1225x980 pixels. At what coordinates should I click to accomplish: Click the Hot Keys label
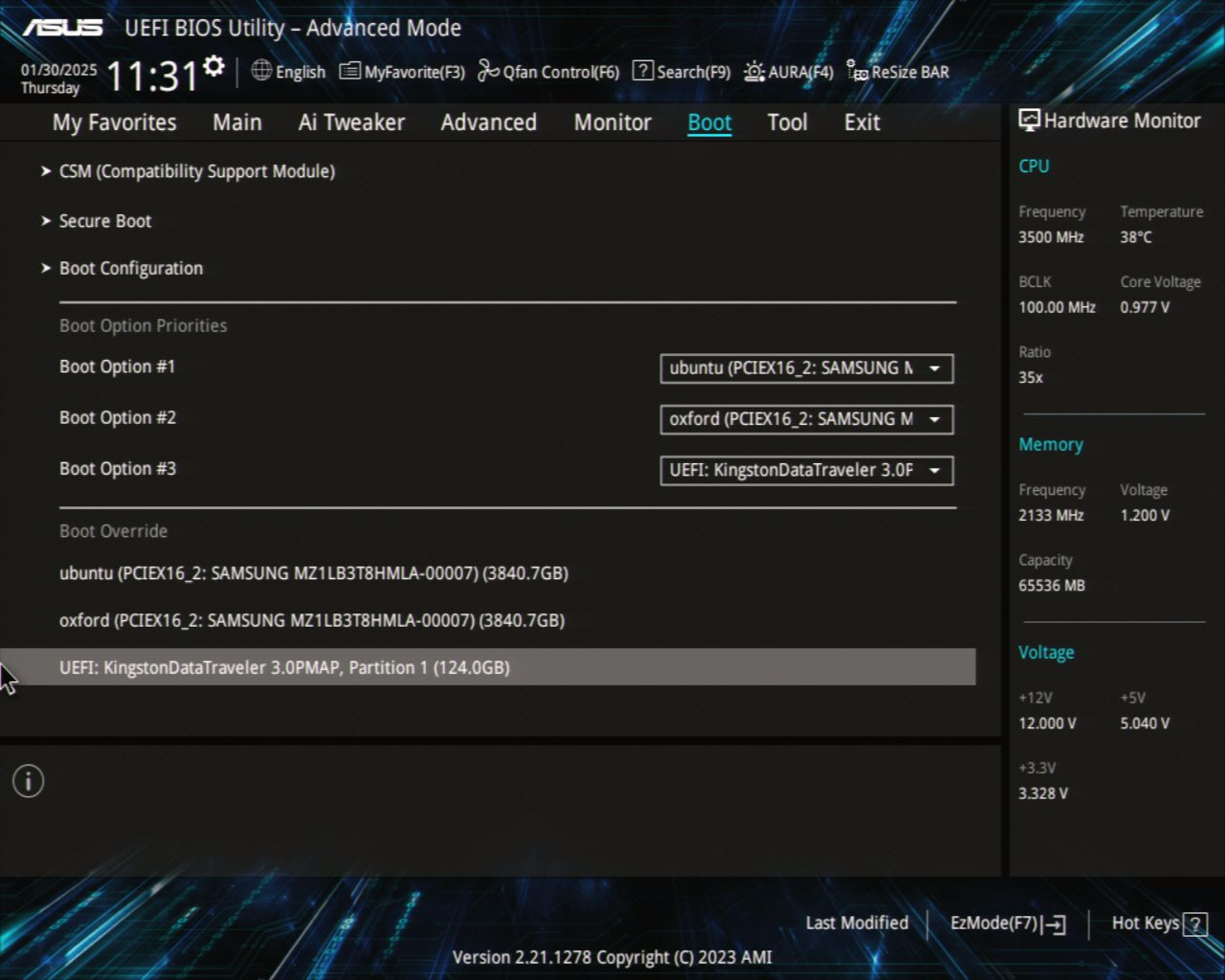1146,924
